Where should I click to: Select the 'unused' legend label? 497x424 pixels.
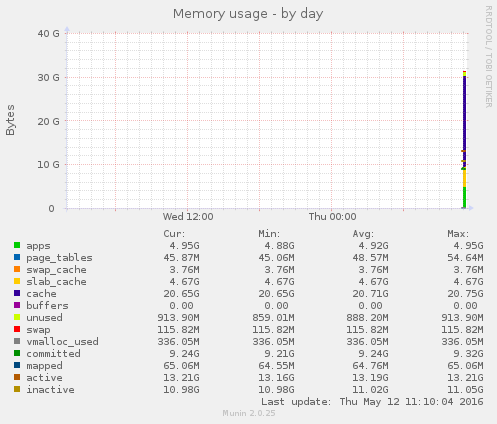pyautogui.click(x=44, y=318)
